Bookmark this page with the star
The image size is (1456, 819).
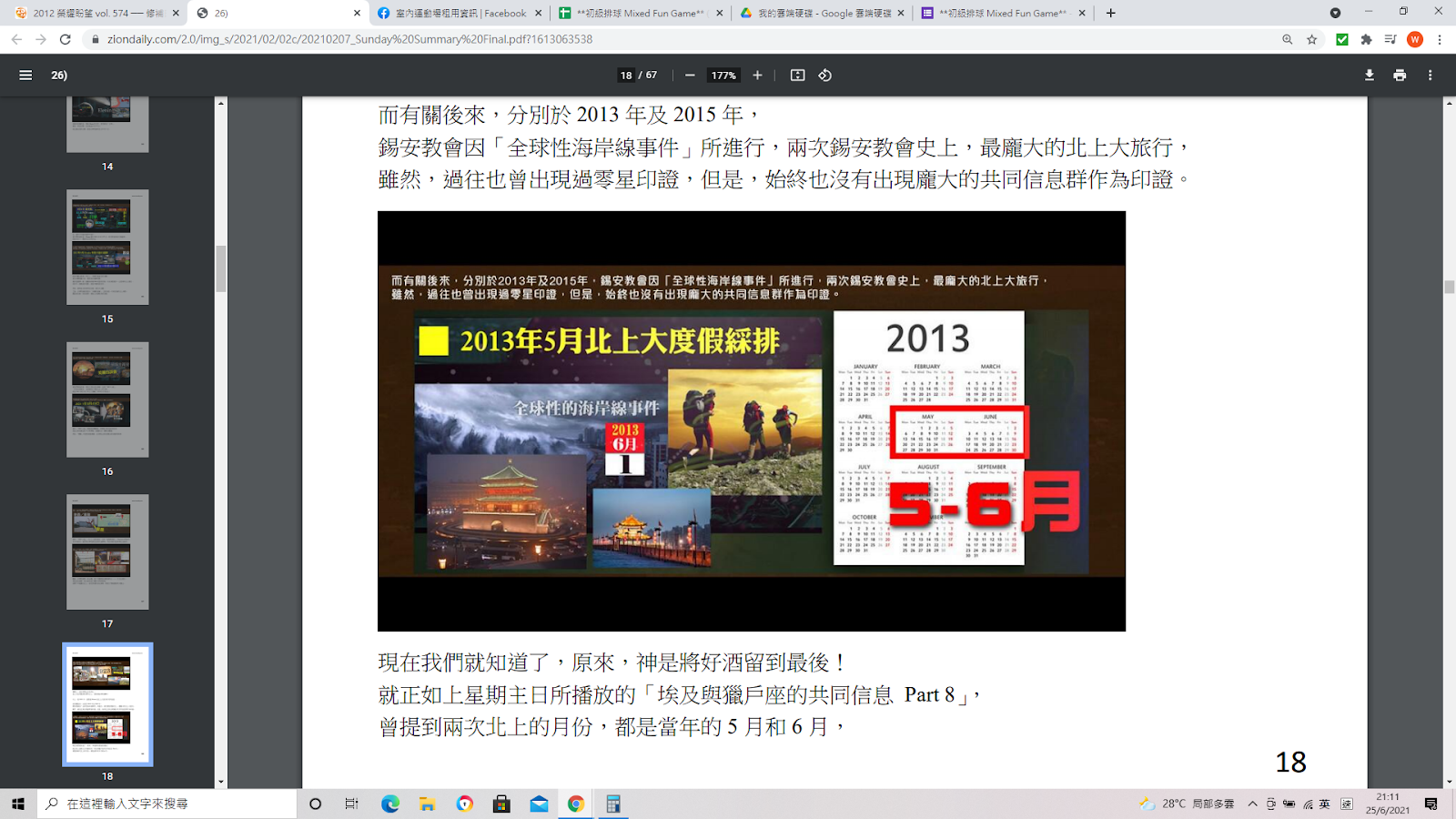click(x=1311, y=39)
